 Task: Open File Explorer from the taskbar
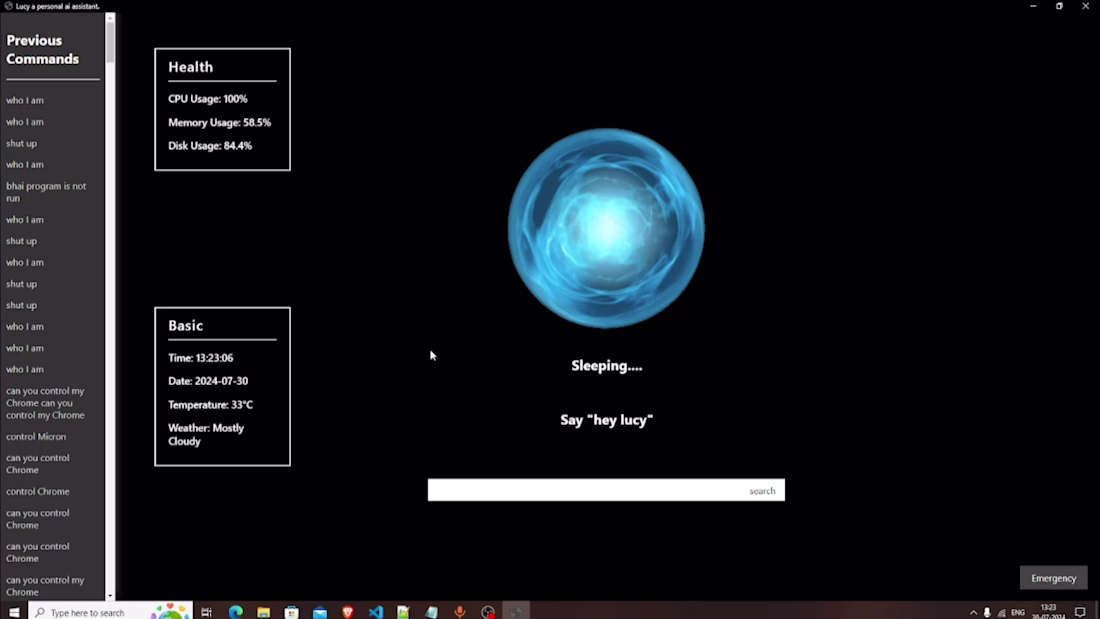[x=264, y=612]
